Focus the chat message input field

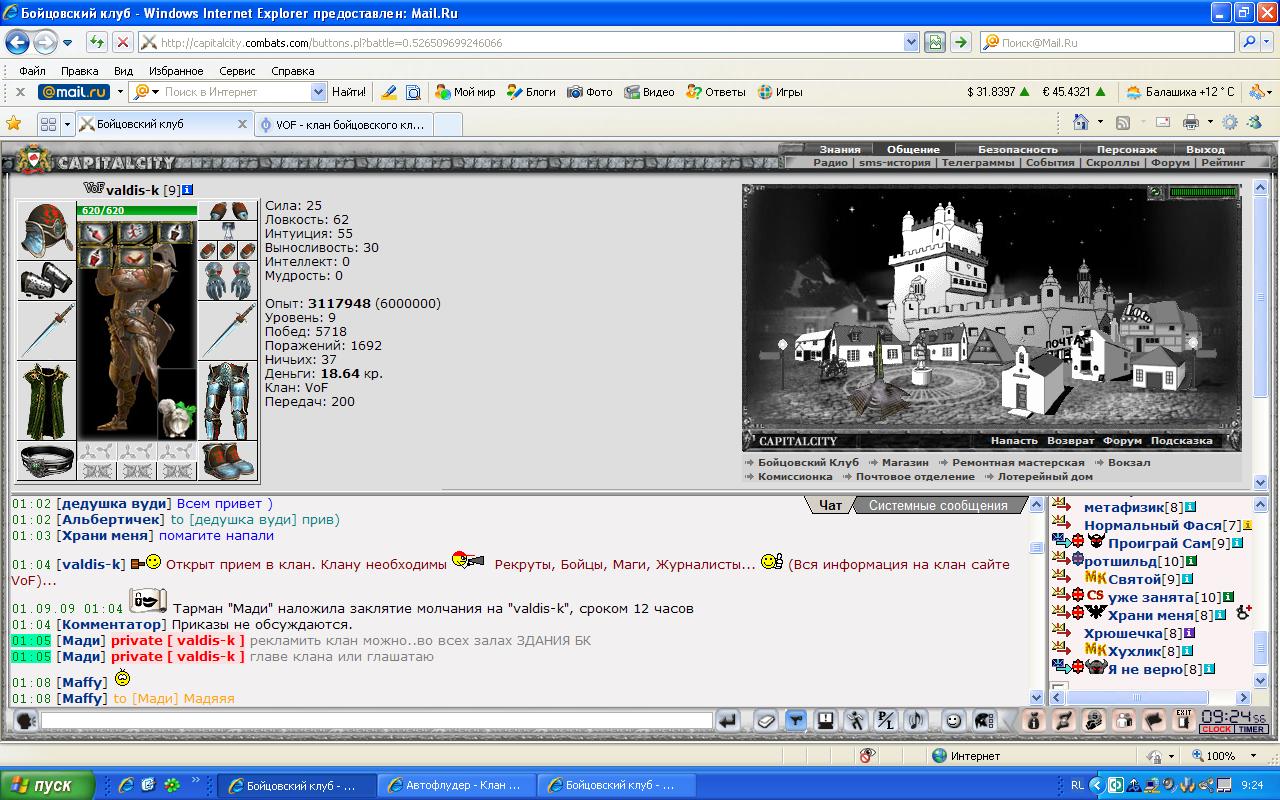(376, 721)
